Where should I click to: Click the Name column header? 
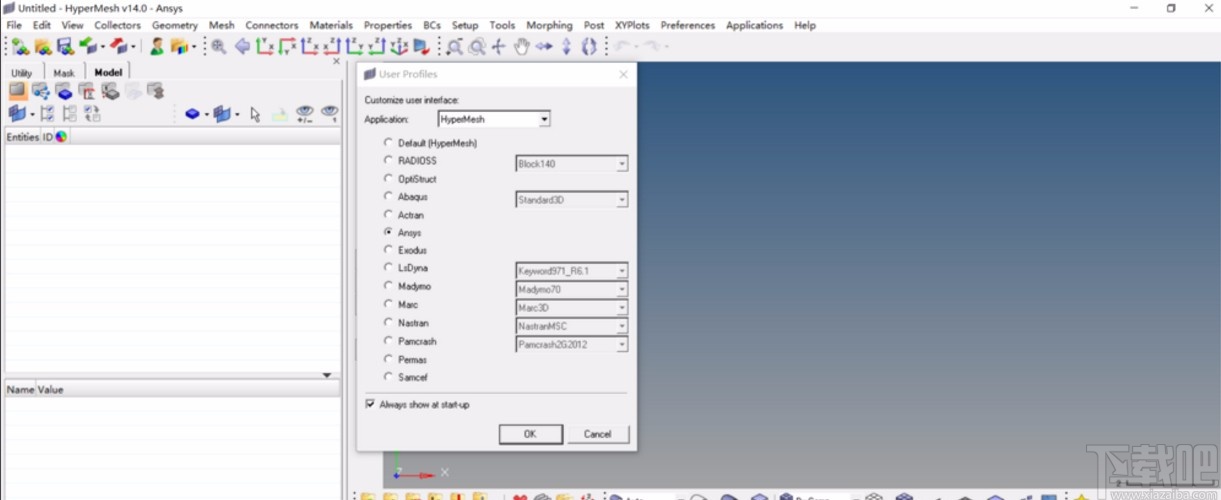[x=20, y=389]
